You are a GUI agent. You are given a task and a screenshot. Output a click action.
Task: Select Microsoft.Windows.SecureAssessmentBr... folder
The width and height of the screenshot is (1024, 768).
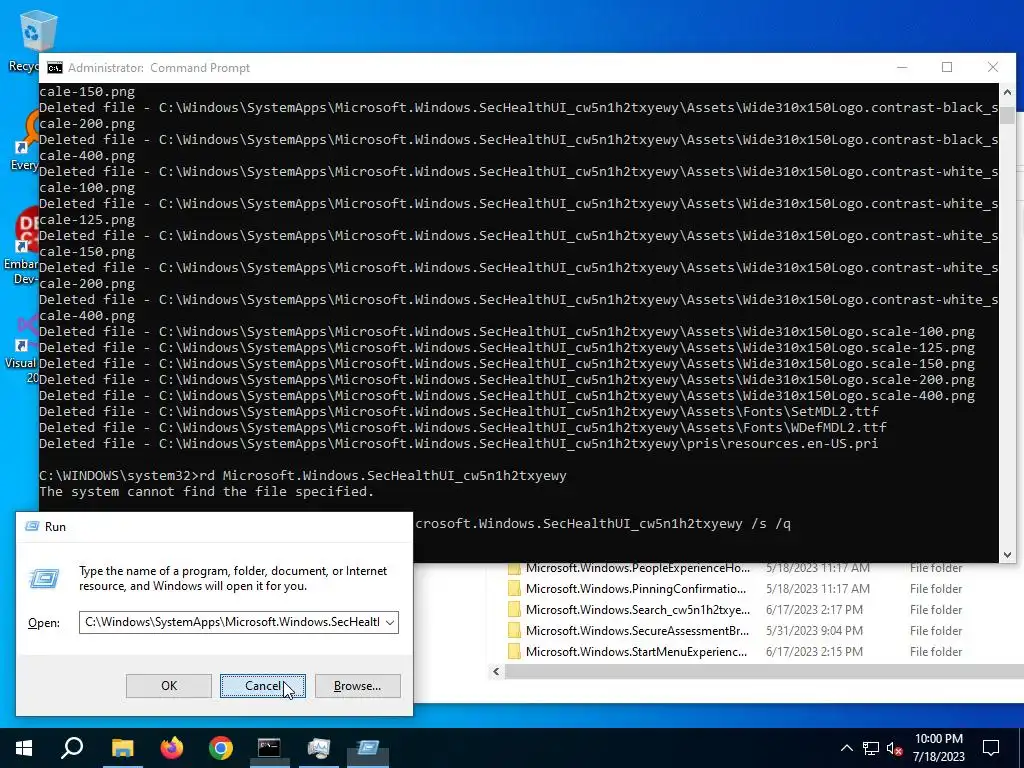point(637,630)
